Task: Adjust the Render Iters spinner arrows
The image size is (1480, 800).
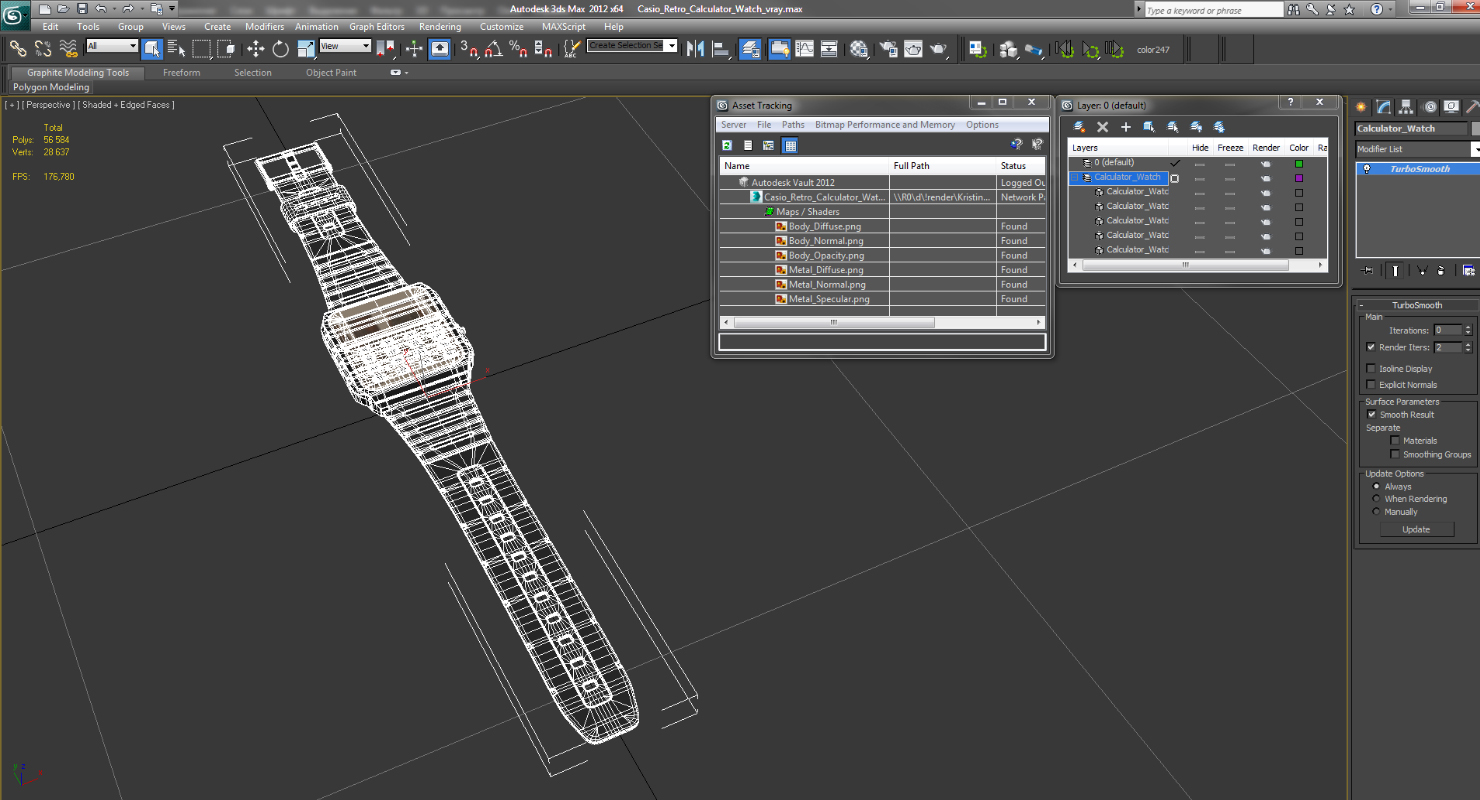Action: 1468,347
